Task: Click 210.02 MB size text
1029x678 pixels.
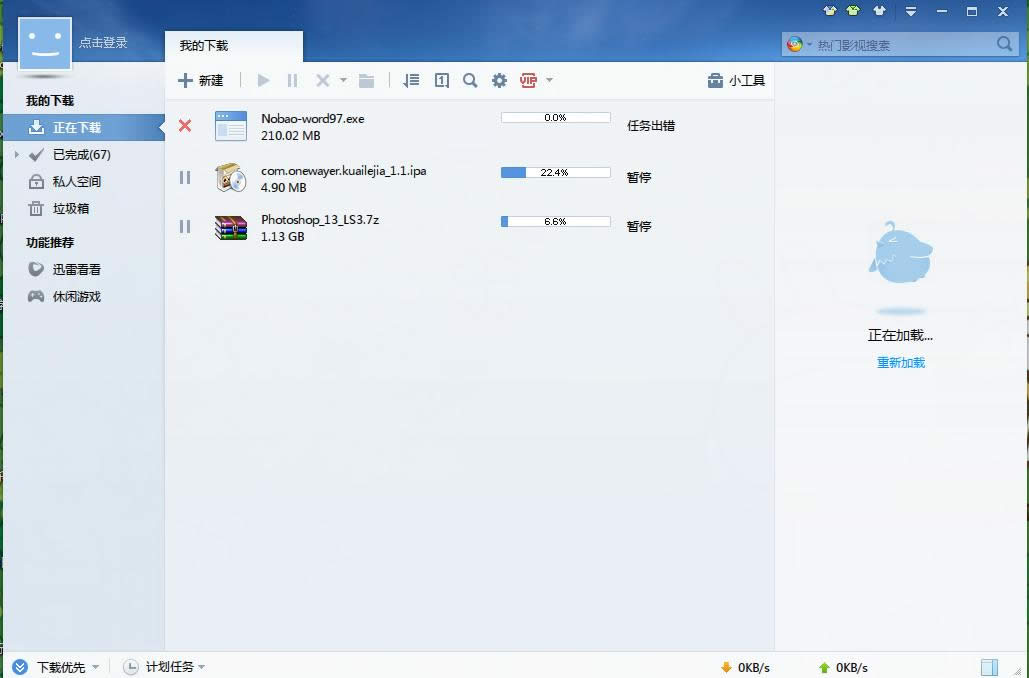Action: click(x=291, y=136)
